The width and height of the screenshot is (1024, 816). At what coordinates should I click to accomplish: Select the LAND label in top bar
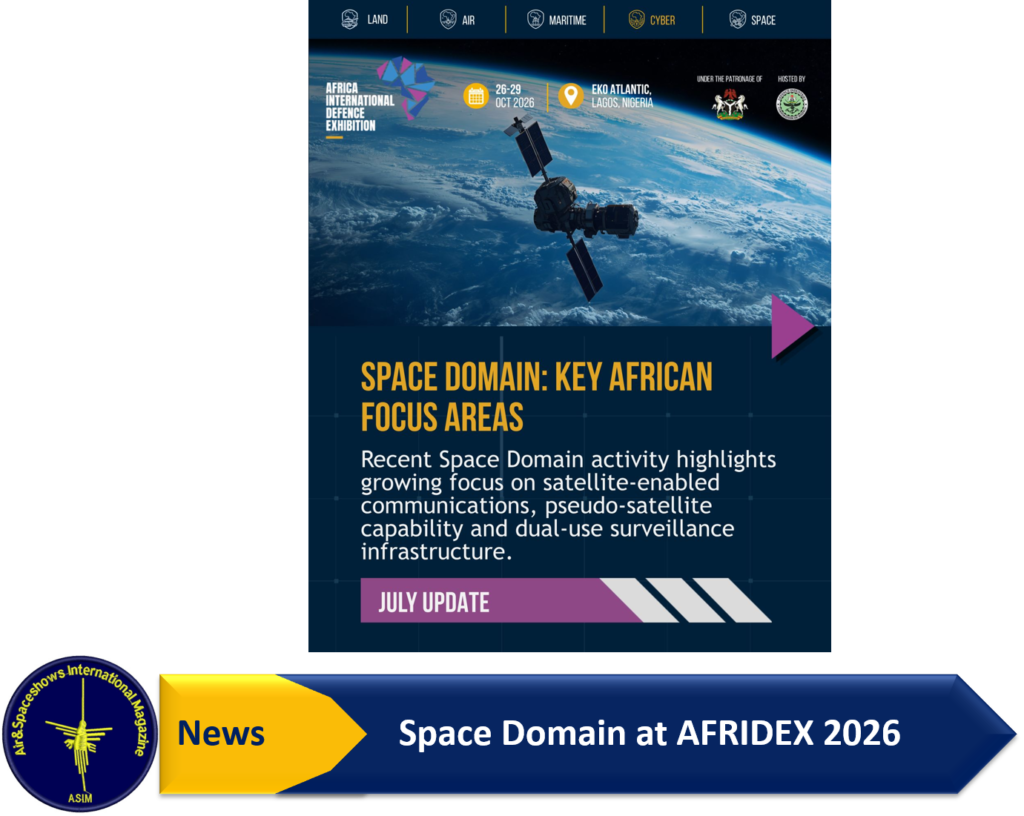(377, 20)
